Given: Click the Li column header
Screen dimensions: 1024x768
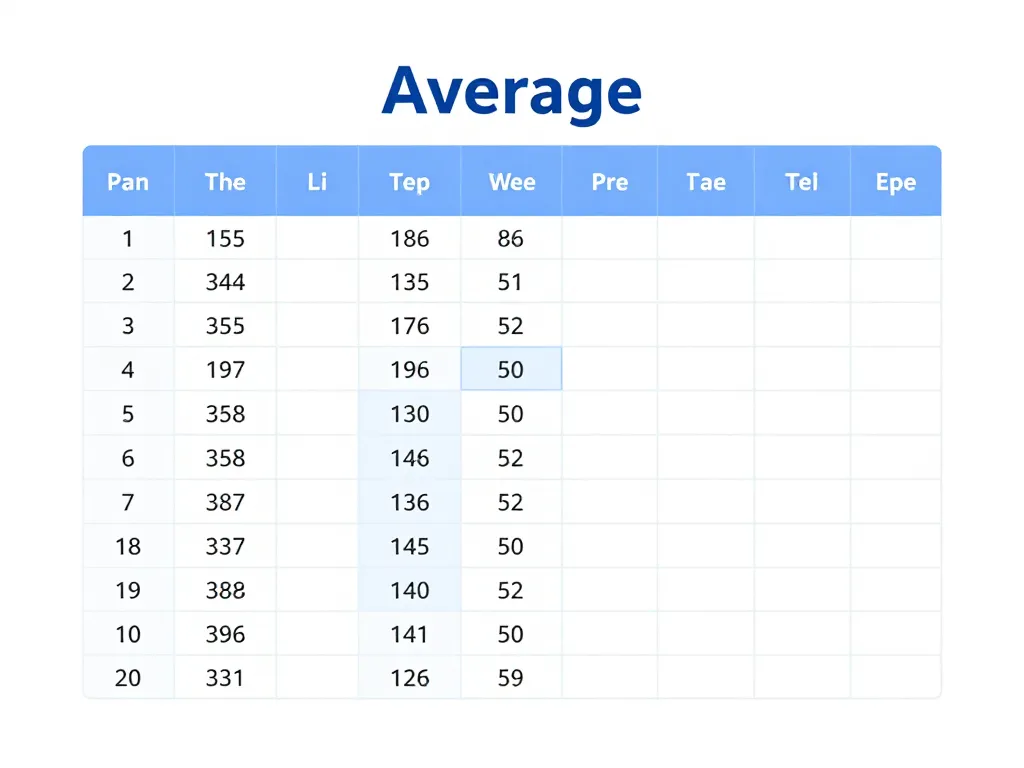Looking at the screenshot, I should point(317,182).
